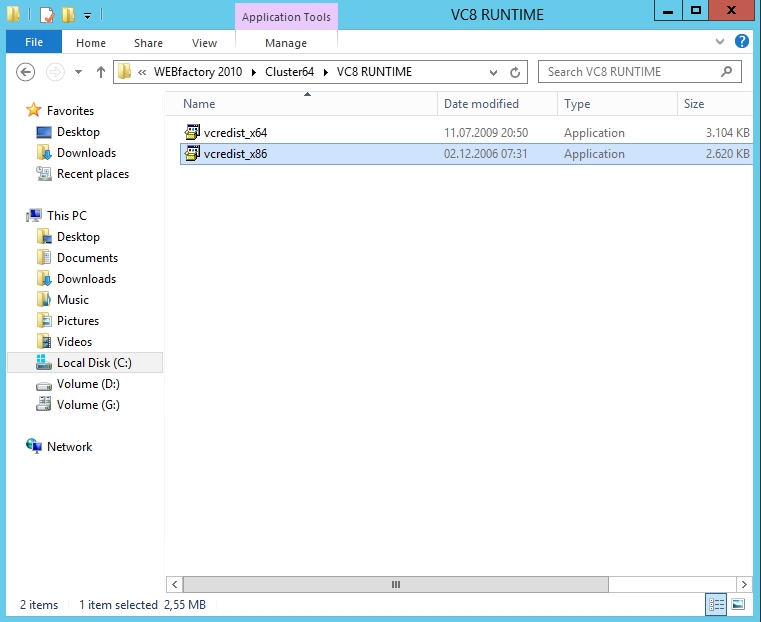The height and width of the screenshot is (622, 761).
Task: Click the horizontal scrollbar thumb
Action: [396, 585]
